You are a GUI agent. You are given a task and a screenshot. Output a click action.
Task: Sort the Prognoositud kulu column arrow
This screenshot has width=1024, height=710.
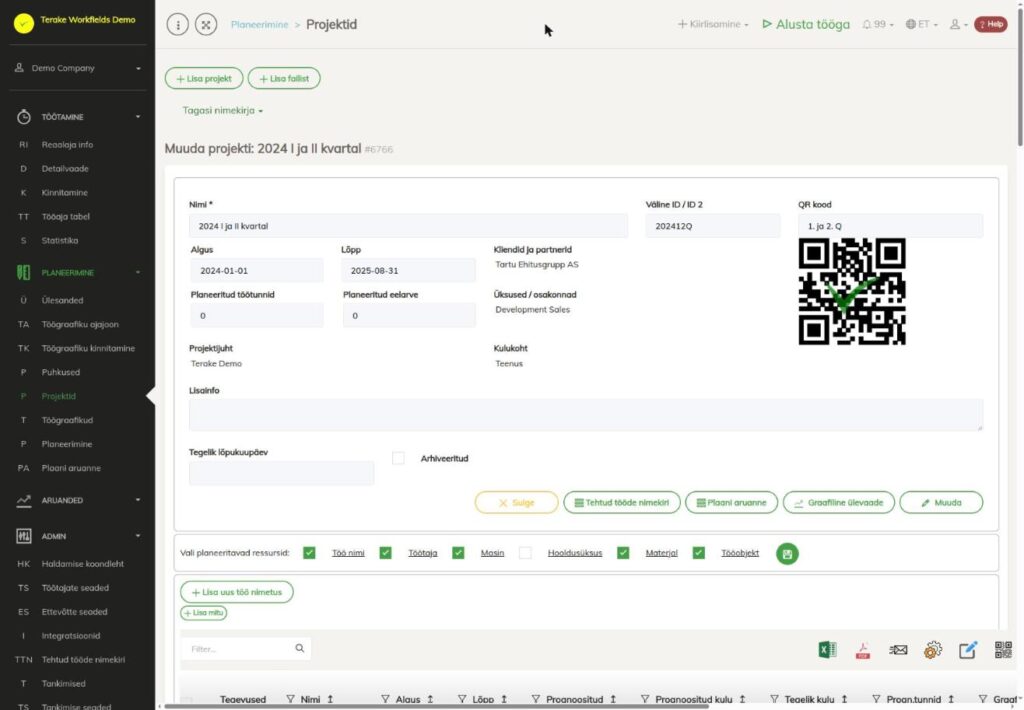[742, 699]
